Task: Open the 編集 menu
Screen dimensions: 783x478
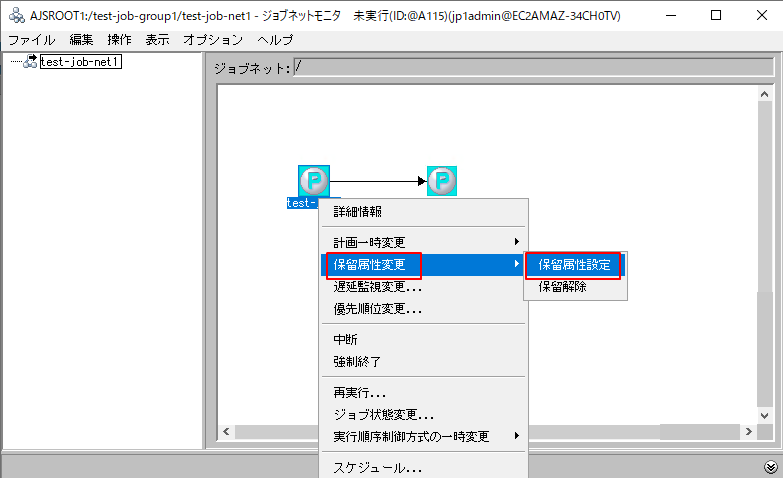Action: point(81,40)
